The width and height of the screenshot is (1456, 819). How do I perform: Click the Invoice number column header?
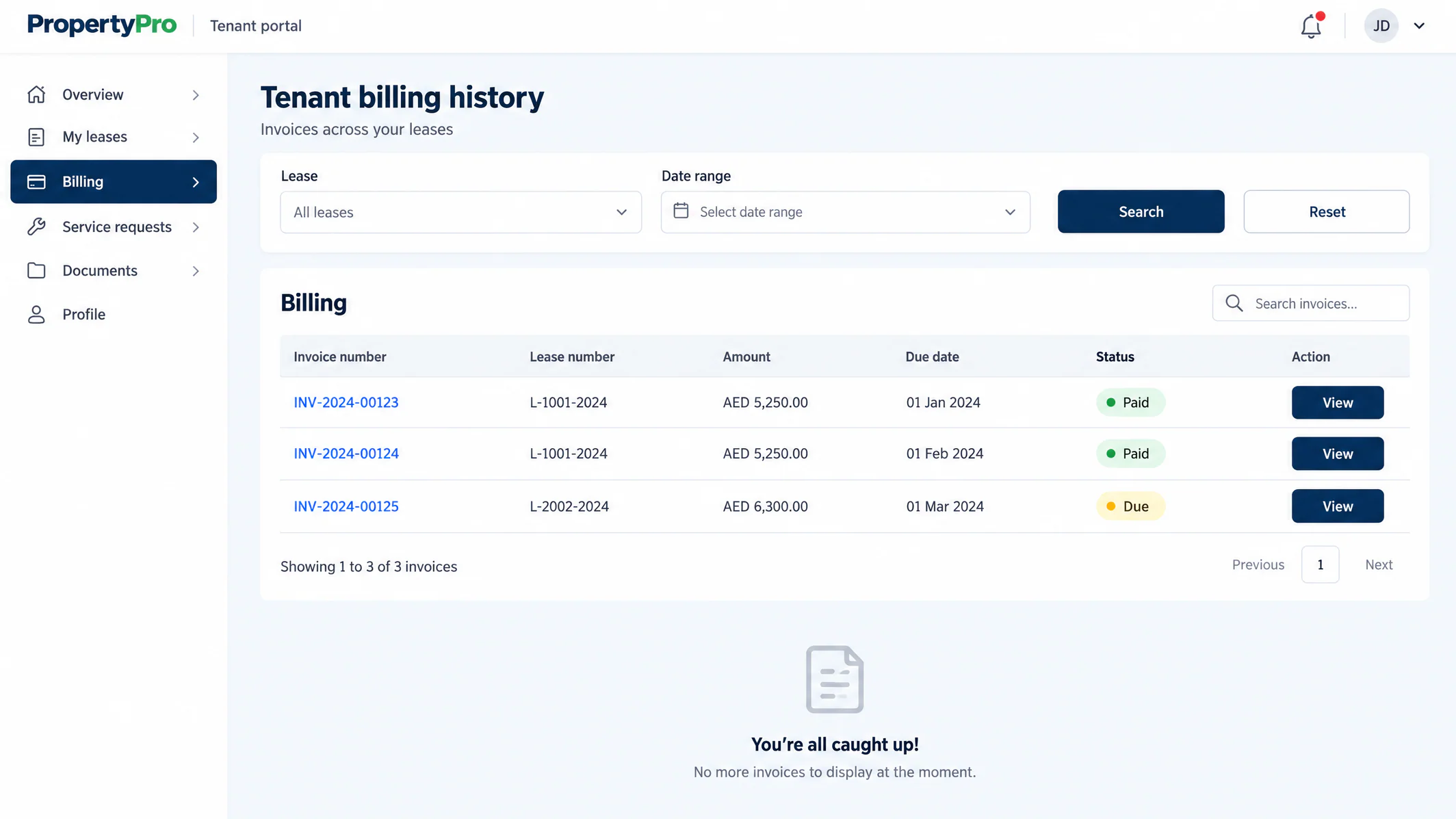339,356
